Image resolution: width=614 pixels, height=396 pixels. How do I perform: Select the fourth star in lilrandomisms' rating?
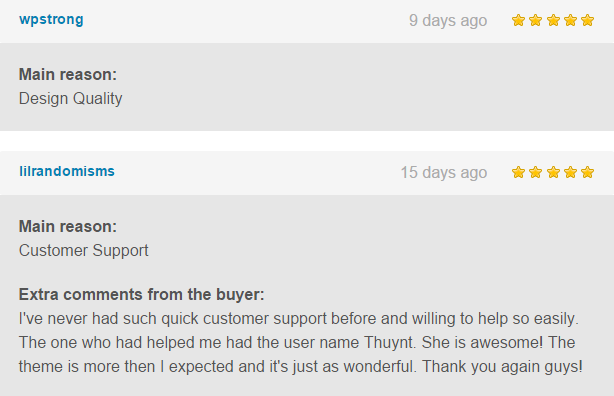click(x=570, y=172)
